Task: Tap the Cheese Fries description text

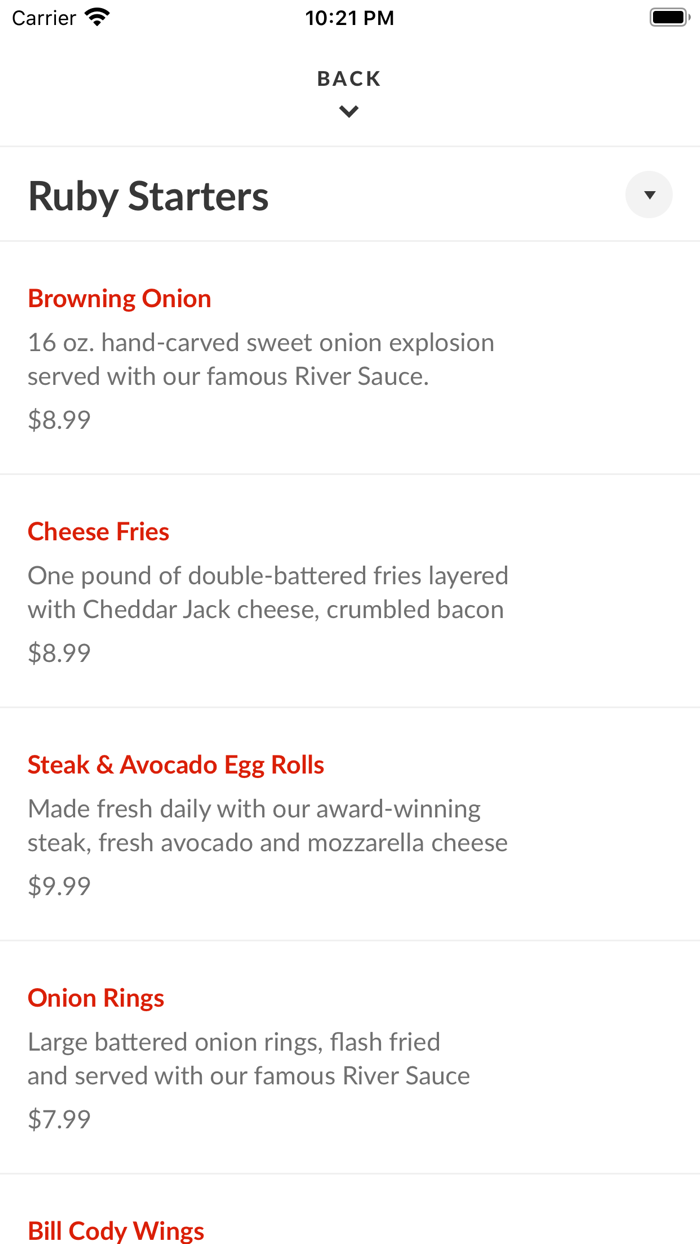Action: pos(267,592)
